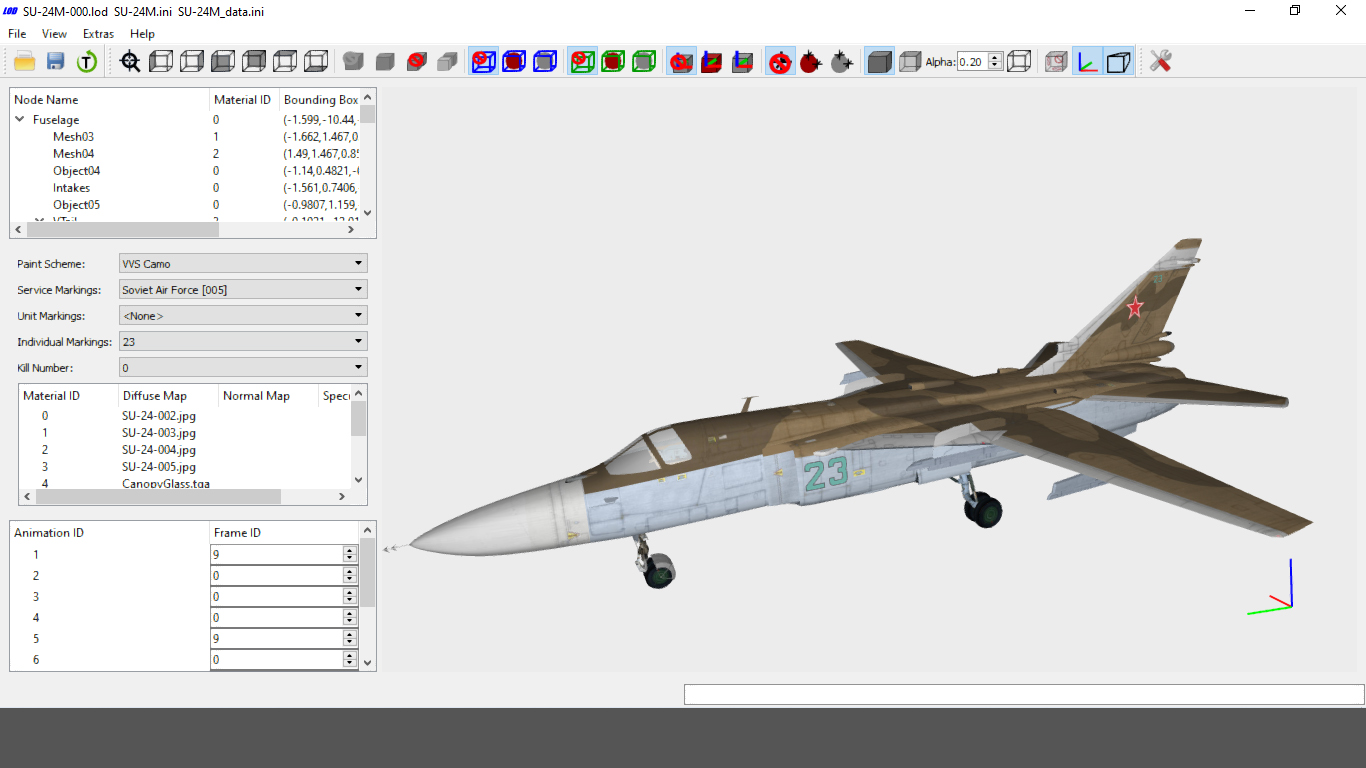The width and height of the screenshot is (1366, 768).
Task: Adjust the Alpha value spinner arrows
Action: click(995, 62)
